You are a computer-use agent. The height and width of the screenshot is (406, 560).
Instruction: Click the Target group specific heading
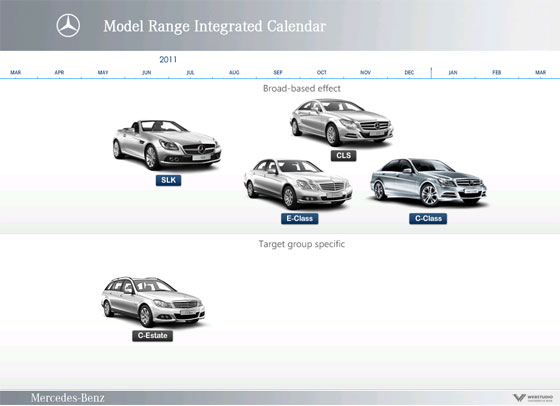point(302,244)
